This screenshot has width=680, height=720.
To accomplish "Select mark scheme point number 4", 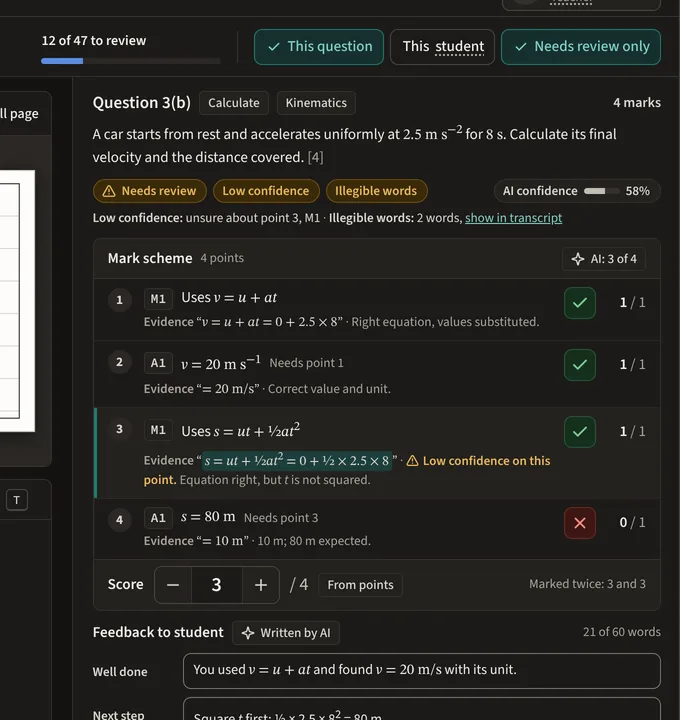I will [x=119, y=520].
